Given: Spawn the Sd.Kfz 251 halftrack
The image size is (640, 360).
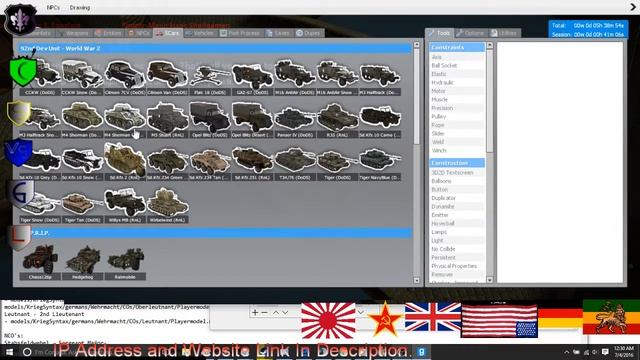Looking at the screenshot, I should 252,162.
